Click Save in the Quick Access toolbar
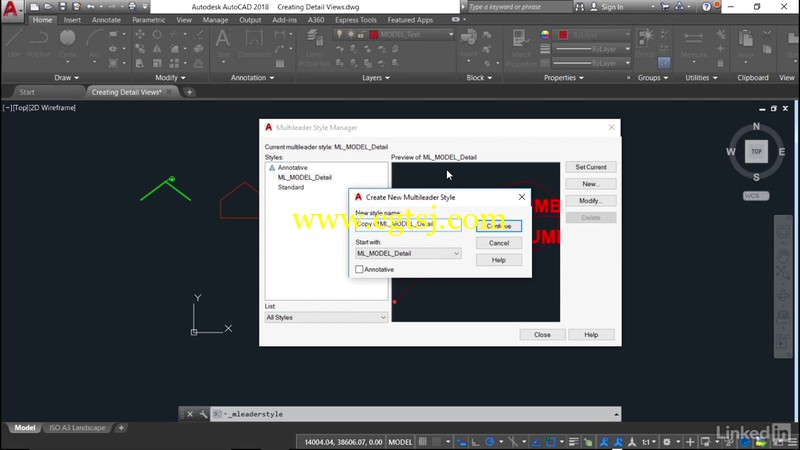Image resolution: width=800 pixels, height=450 pixels. (62, 7)
